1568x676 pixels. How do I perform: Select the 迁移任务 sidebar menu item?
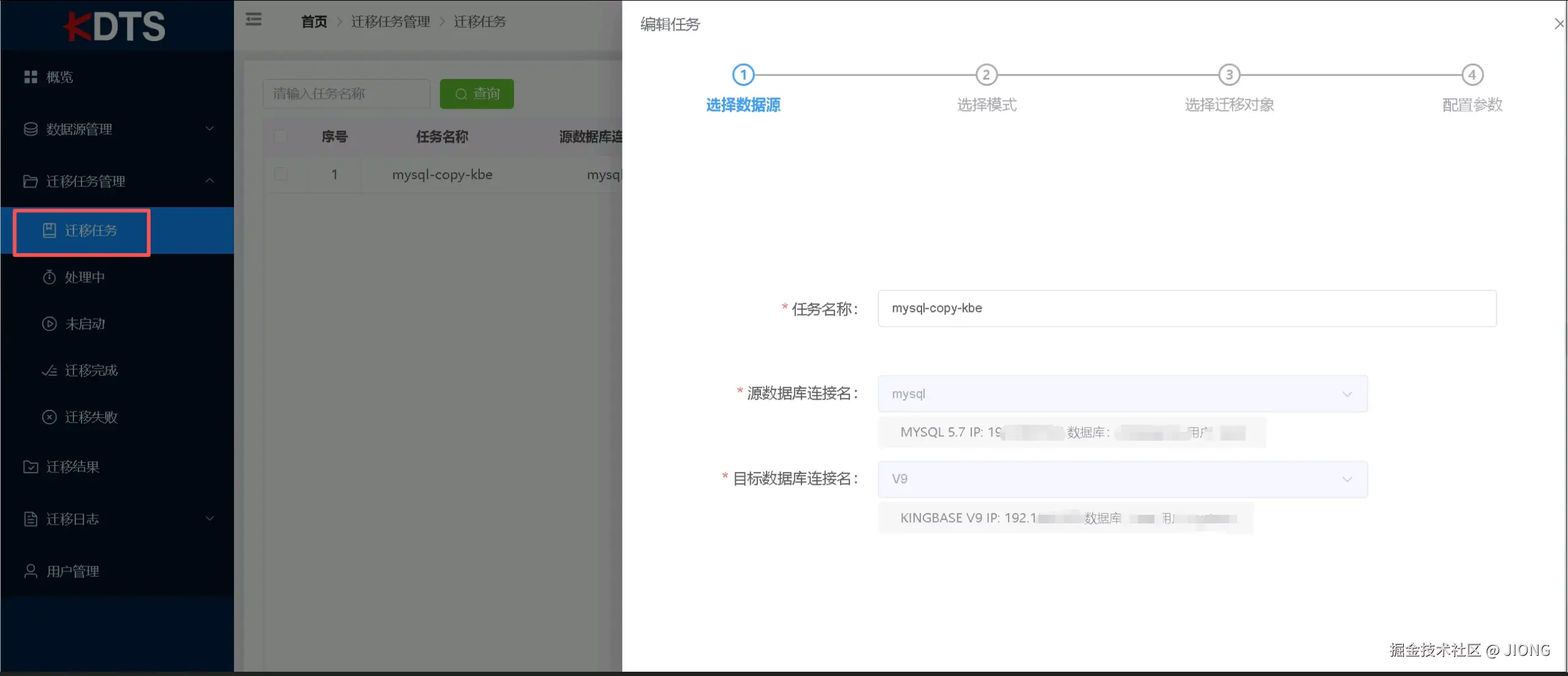(91, 230)
